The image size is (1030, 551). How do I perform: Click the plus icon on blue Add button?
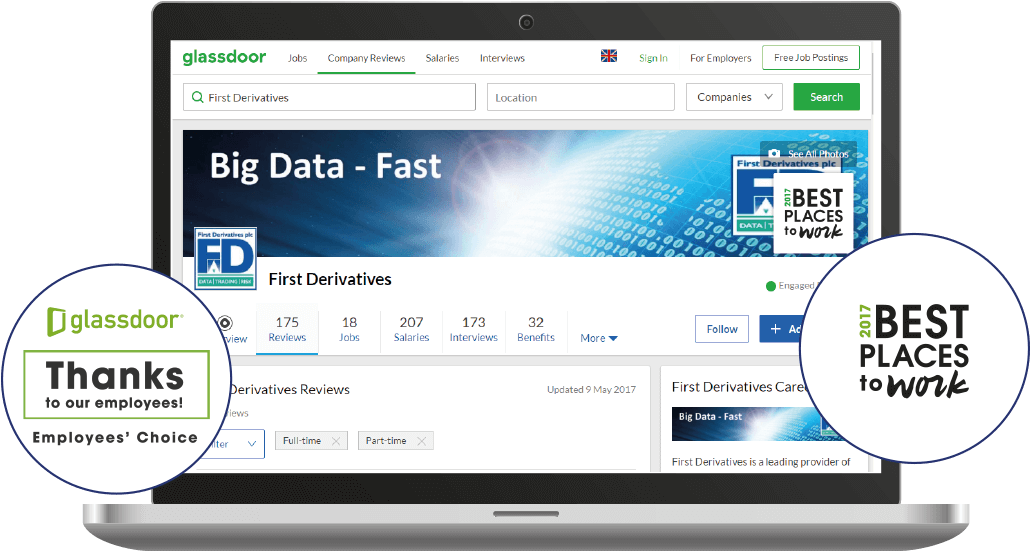click(776, 329)
